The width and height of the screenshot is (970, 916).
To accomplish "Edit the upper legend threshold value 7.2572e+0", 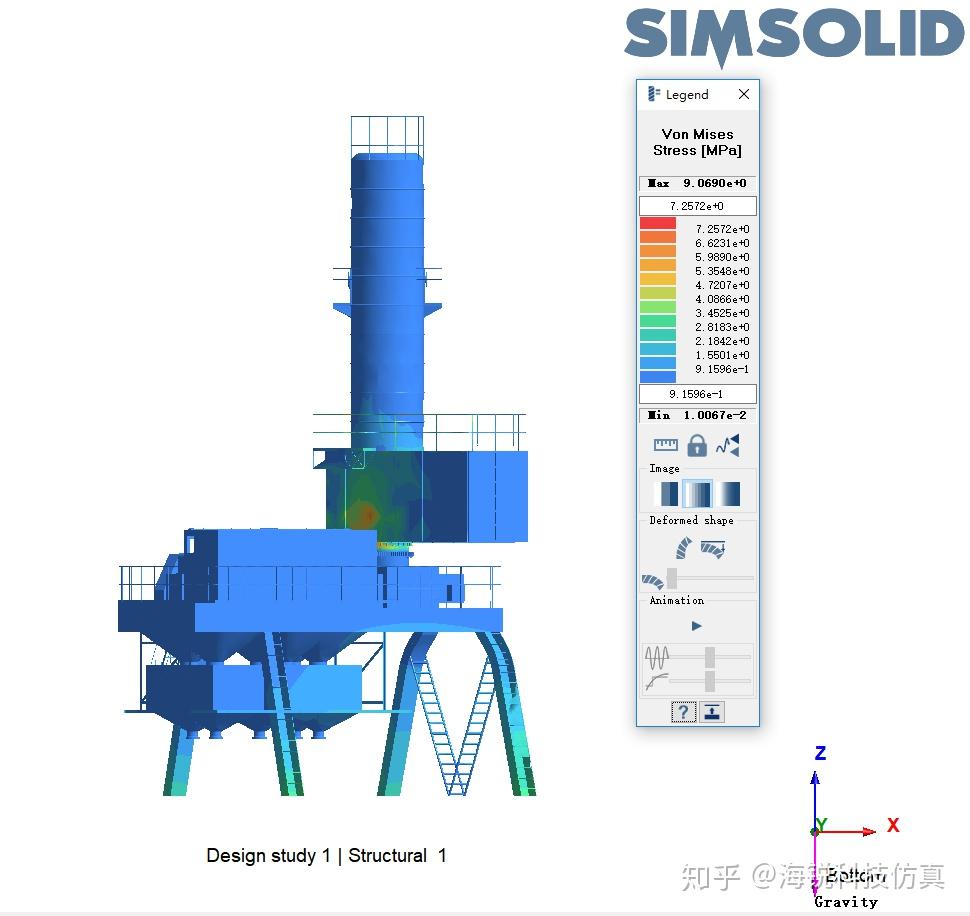I will 697,206.
